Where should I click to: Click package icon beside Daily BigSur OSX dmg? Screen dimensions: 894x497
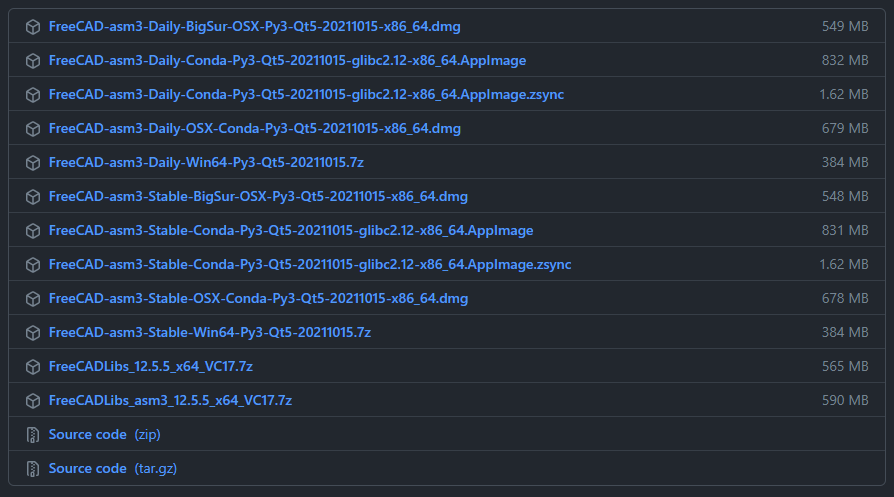(33, 26)
